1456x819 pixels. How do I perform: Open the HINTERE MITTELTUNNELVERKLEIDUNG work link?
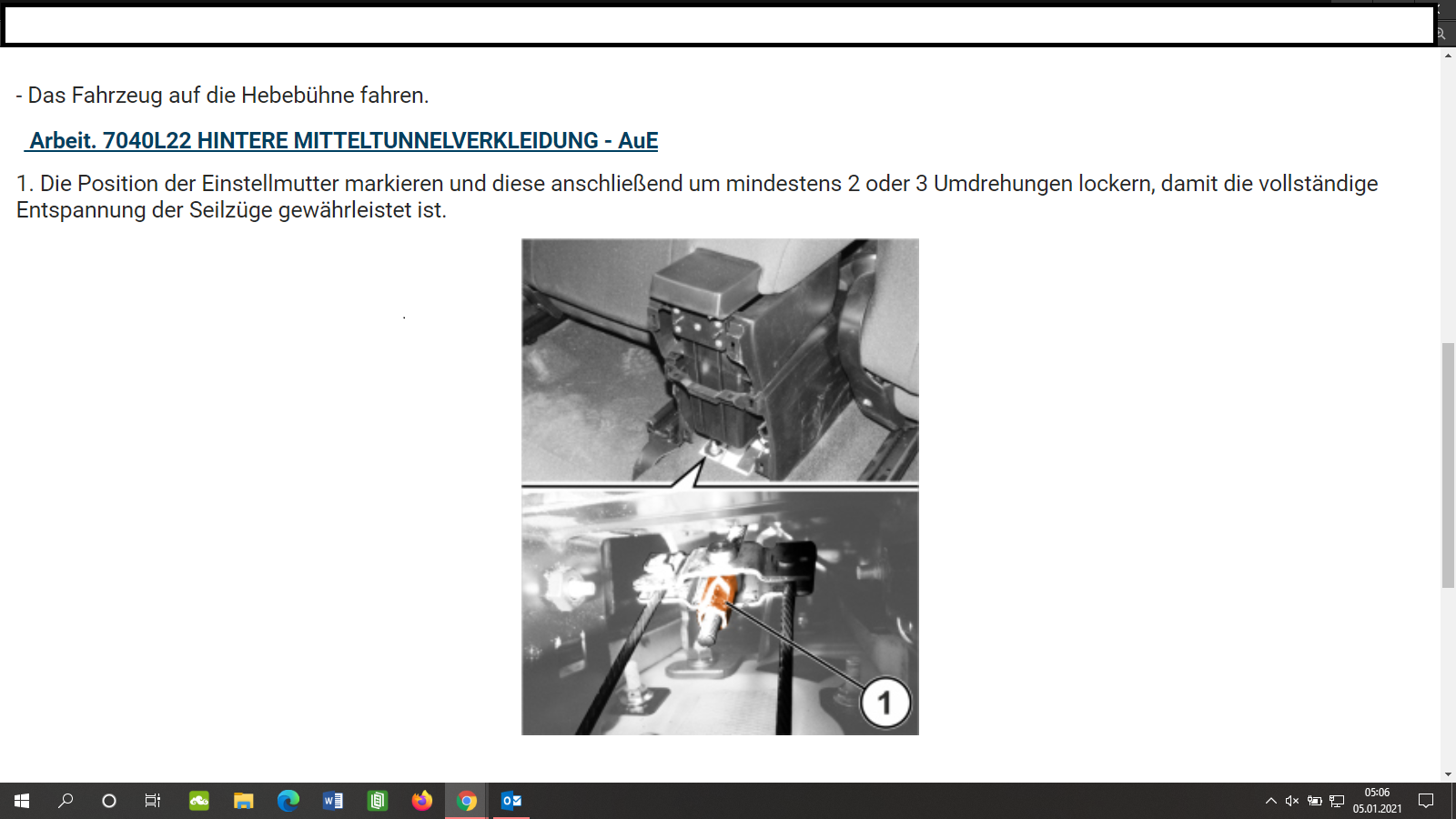click(x=343, y=141)
